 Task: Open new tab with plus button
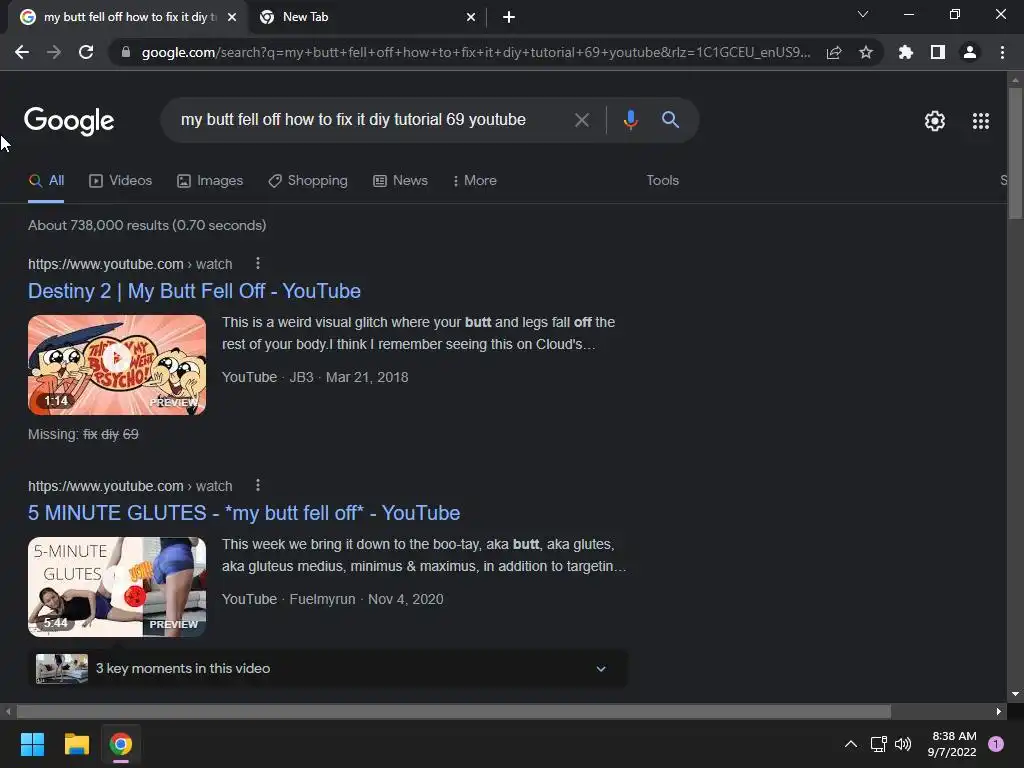509,17
